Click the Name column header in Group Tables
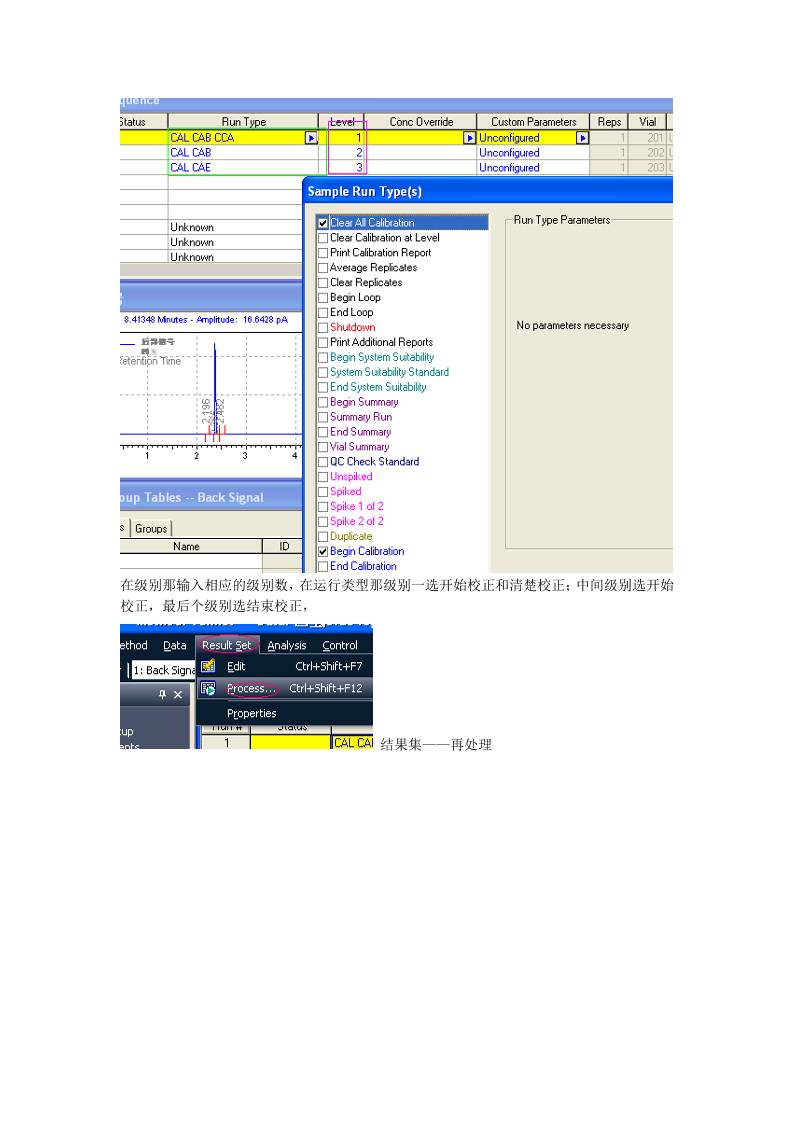Image resolution: width=793 pixels, height=1122 pixels. coord(187,547)
